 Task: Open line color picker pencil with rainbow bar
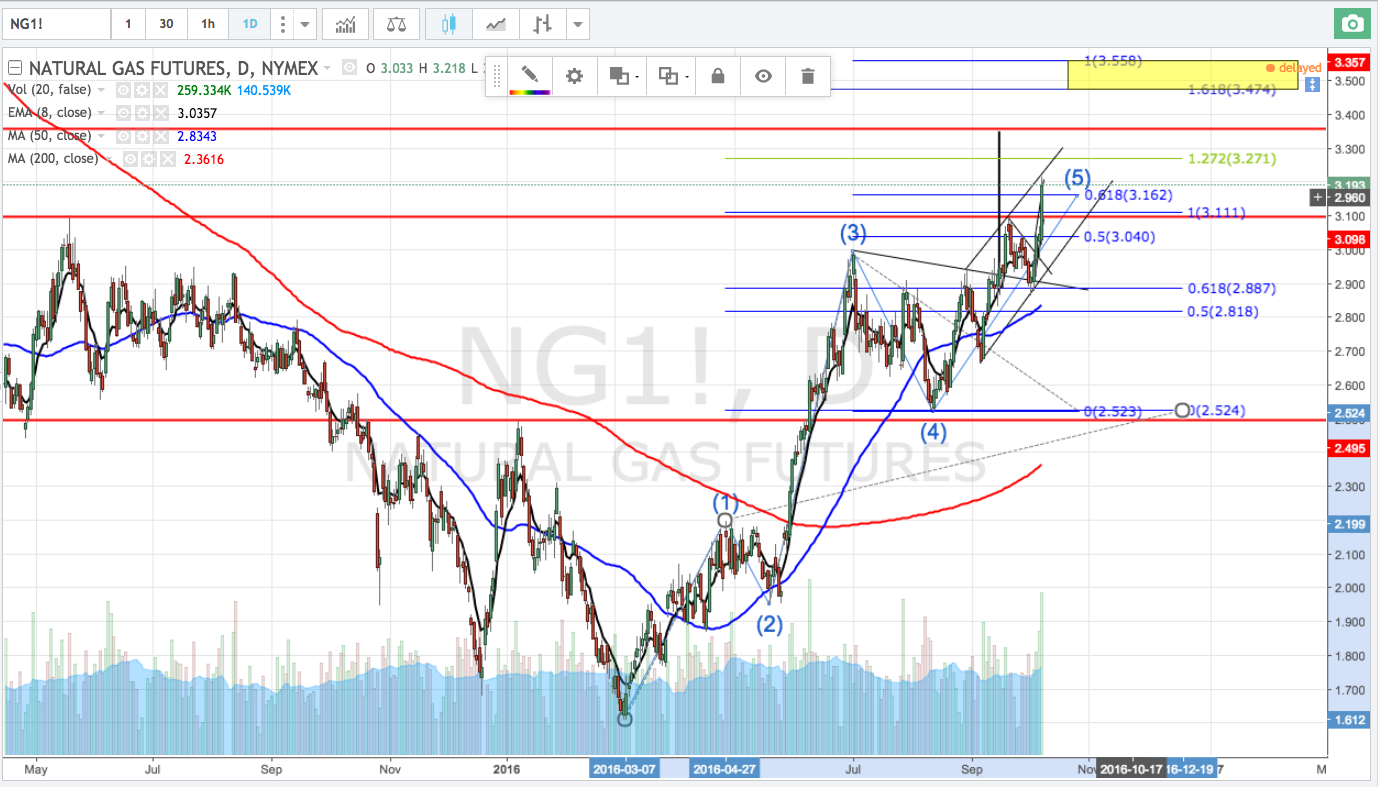[x=529, y=76]
